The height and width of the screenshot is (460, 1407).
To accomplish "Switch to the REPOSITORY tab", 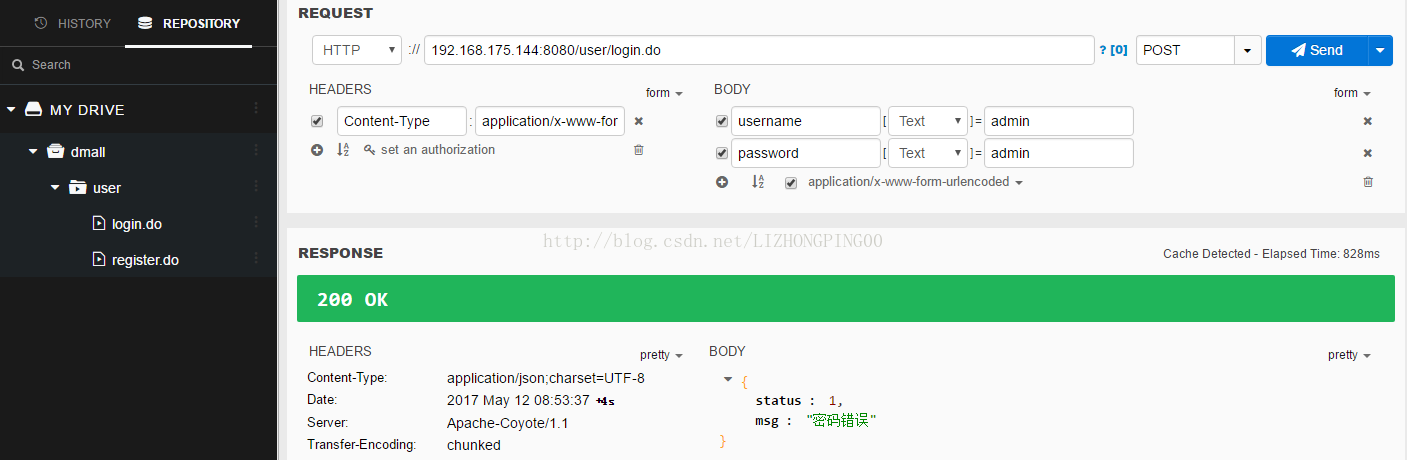I will pos(189,23).
